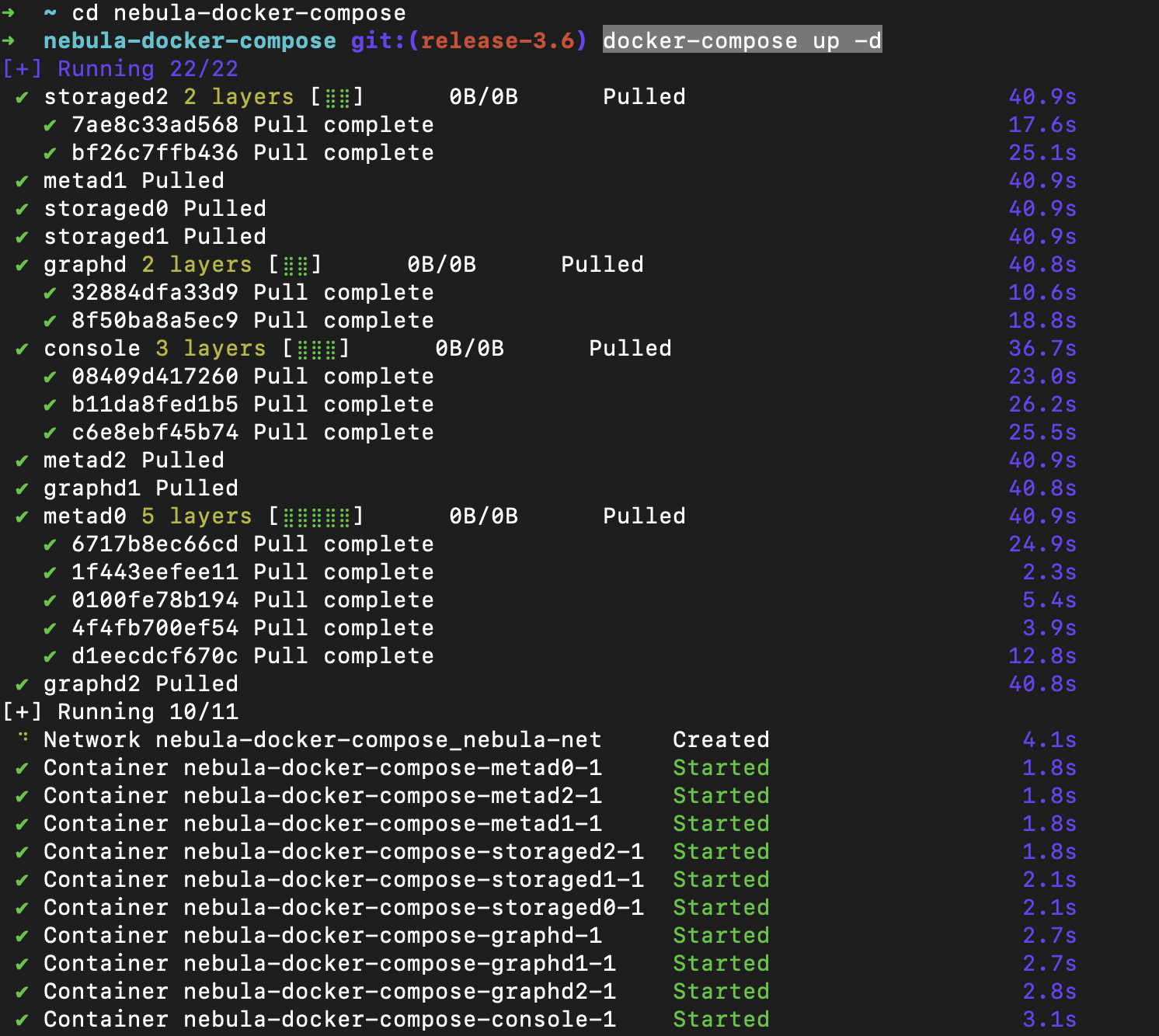Select the release-3.6 branch label
This screenshot has height=1036, width=1159.
(x=501, y=40)
